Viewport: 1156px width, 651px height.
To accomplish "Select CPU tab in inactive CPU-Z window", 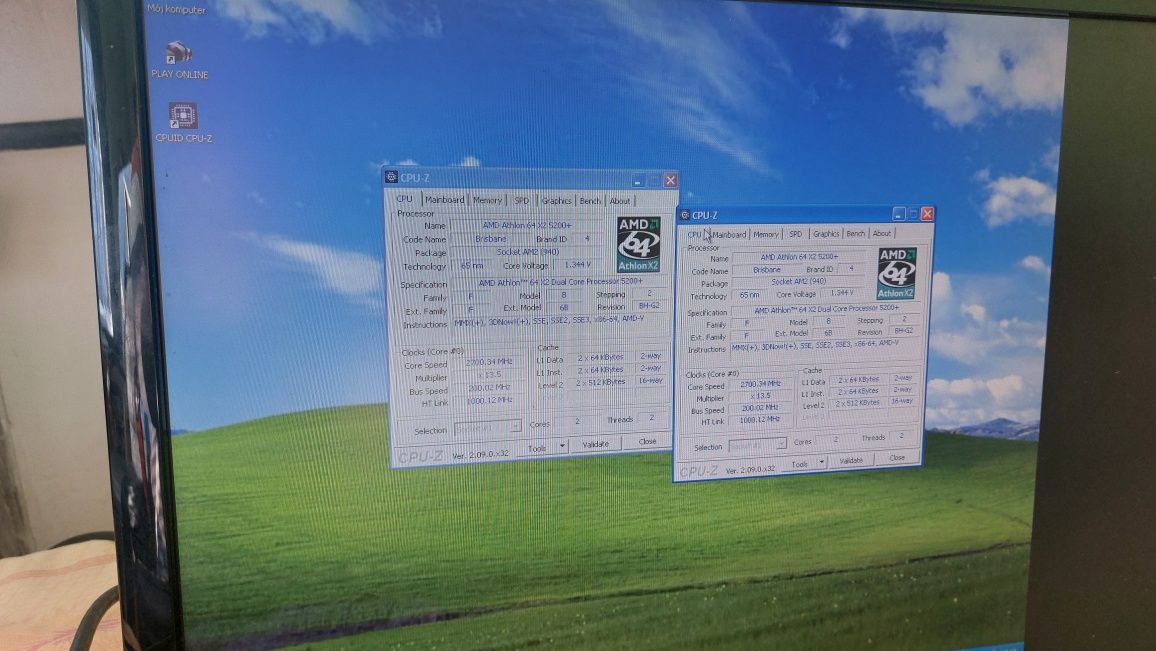I will point(405,199).
